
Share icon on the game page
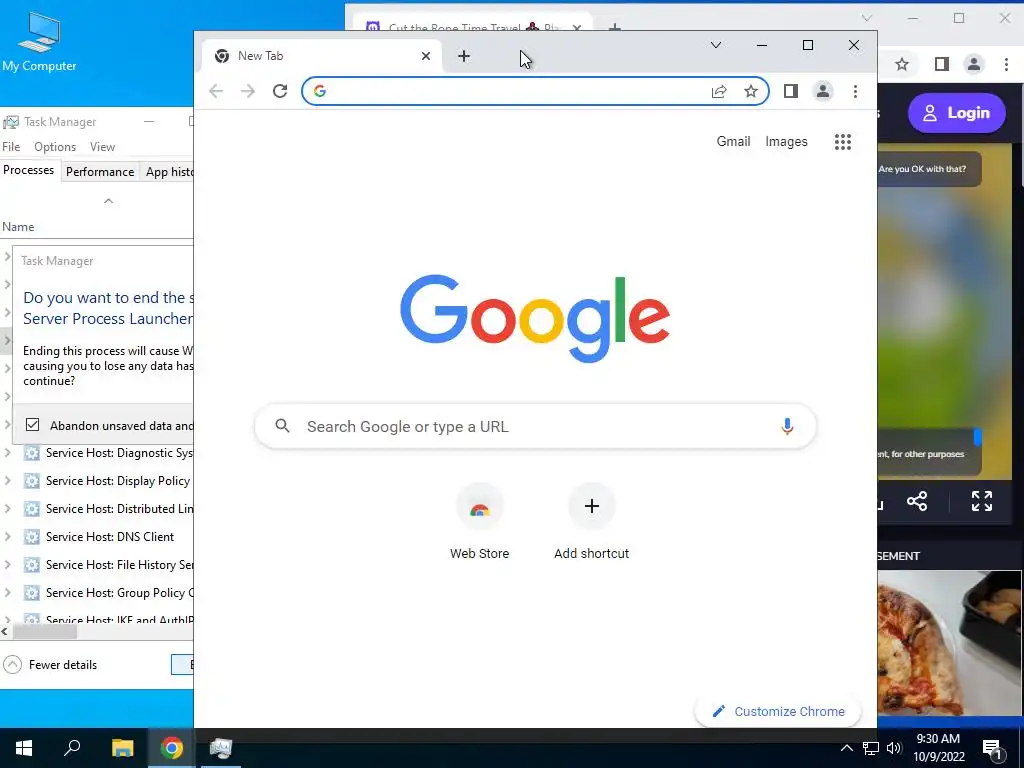click(917, 502)
